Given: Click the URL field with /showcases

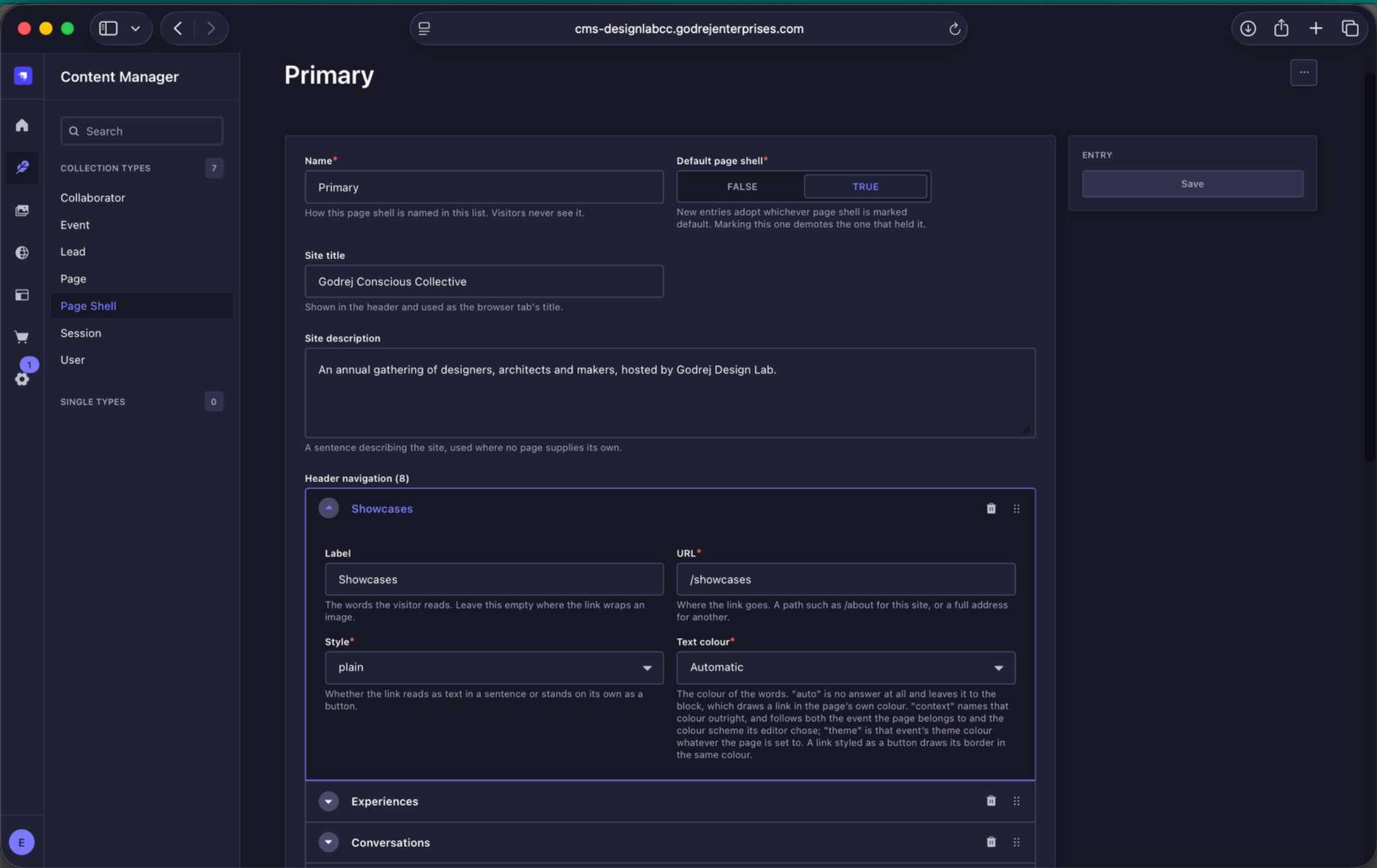Looking at the screenshot, I should tap(846, 579).
